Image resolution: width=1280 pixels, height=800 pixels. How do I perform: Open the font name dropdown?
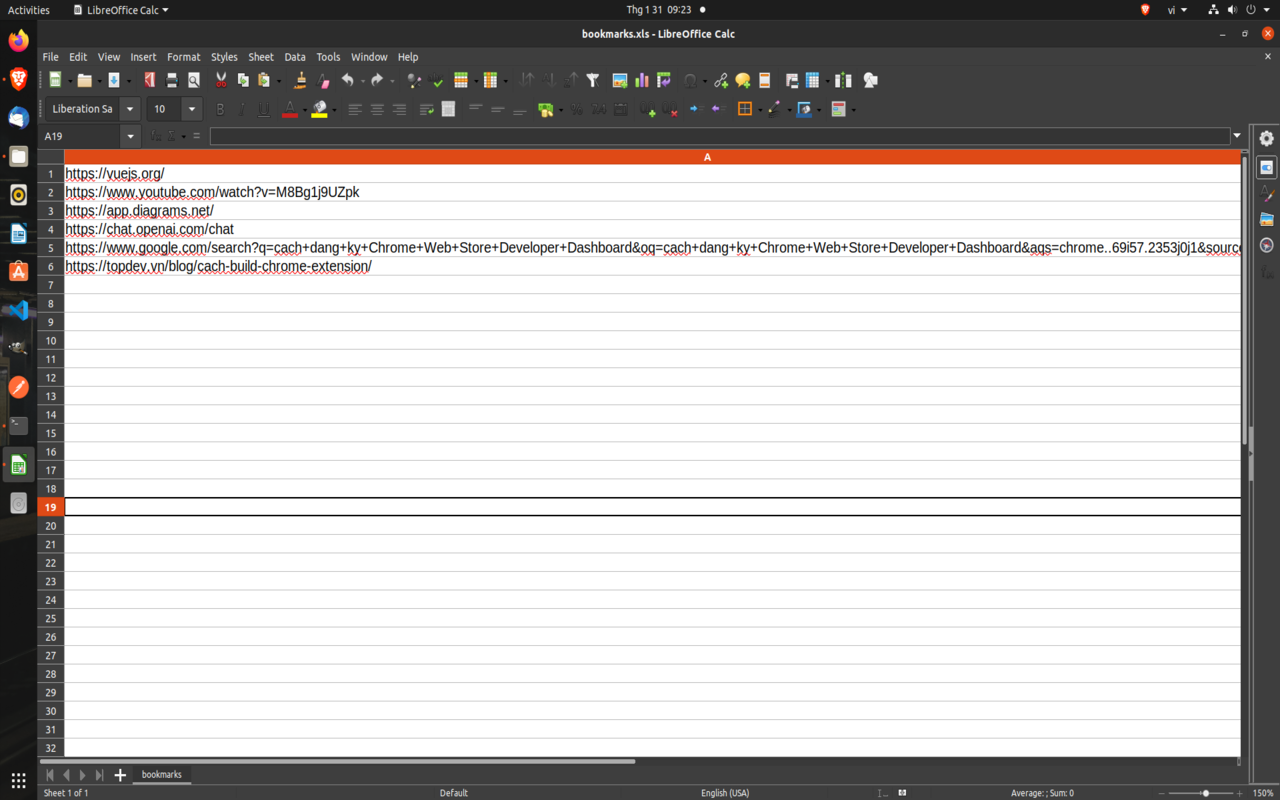point(130,108)
